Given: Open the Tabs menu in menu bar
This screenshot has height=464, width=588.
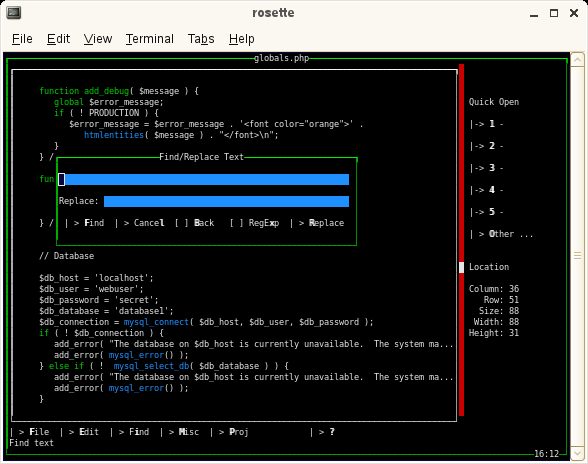Looking at the screenshot, I should click(x=201, y=39).
